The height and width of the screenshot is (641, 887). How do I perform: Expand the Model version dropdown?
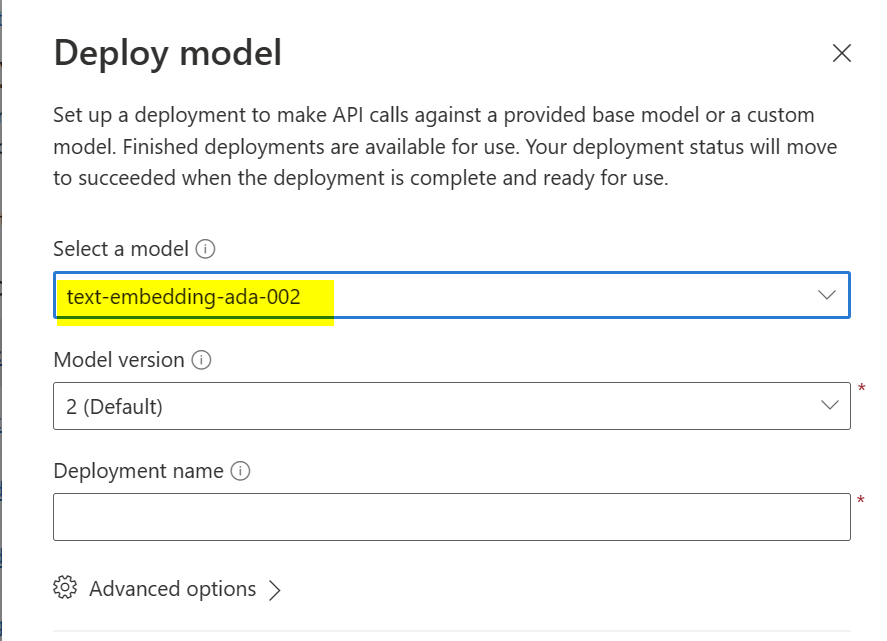pos(452,406)
